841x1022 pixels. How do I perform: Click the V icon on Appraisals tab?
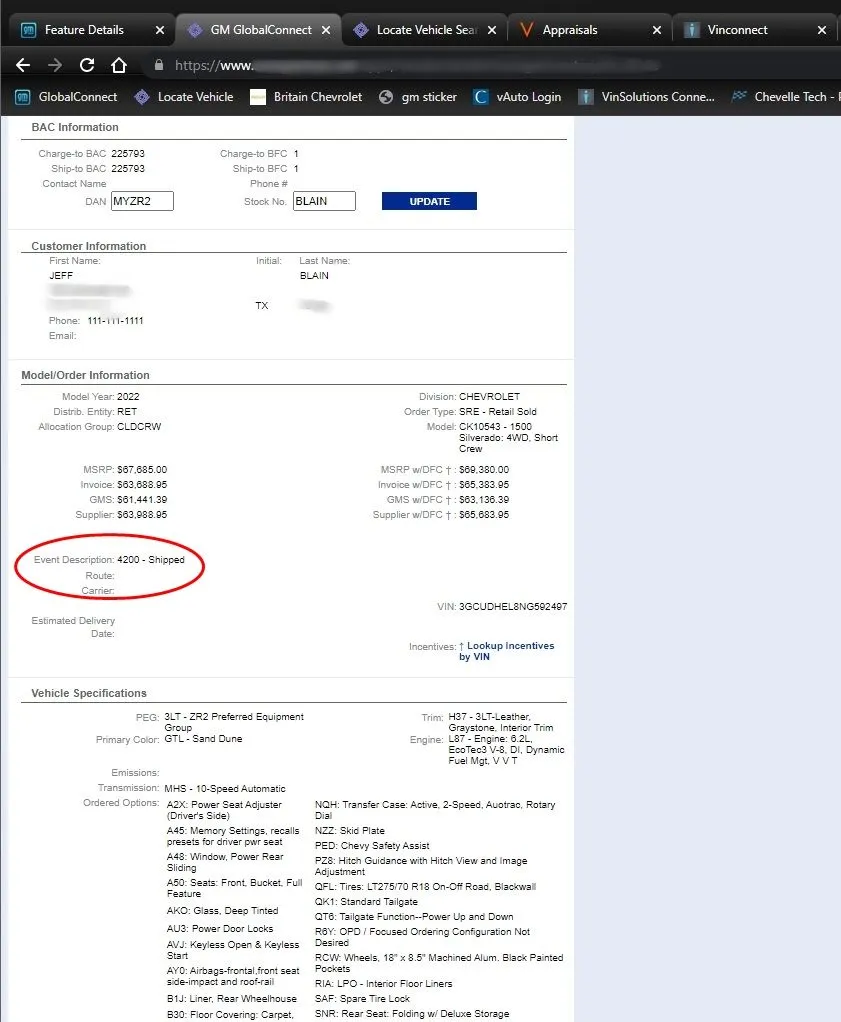tap(526, 30)
